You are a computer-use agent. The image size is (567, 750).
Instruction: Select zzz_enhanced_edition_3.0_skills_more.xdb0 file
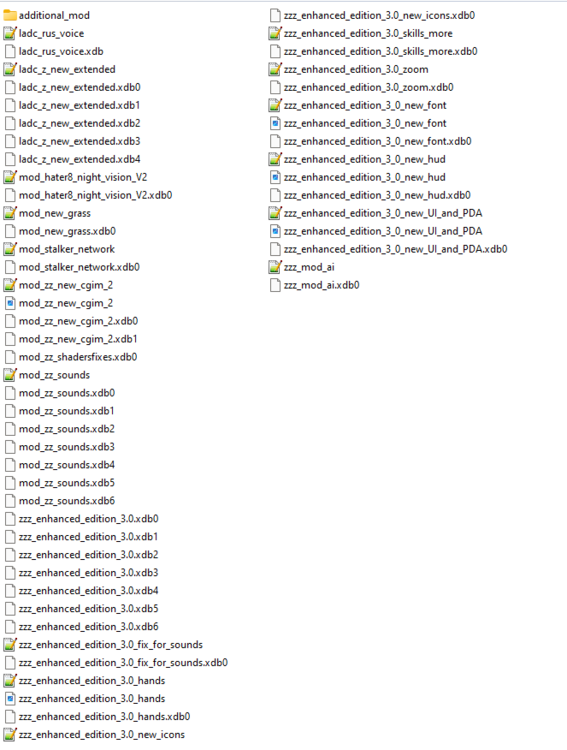tap(374, 52)
